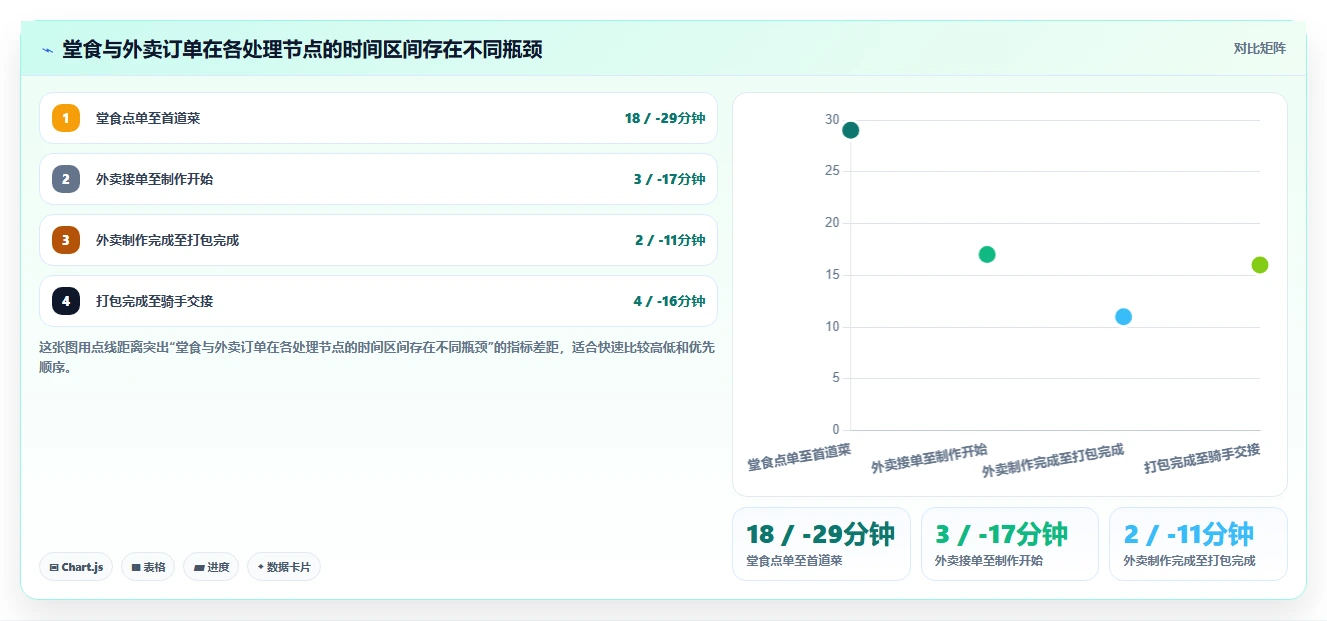Viewport: 1327px width, 621px height.
Task: Click the brown number 3 badge
Action: (x=66, y=240)
